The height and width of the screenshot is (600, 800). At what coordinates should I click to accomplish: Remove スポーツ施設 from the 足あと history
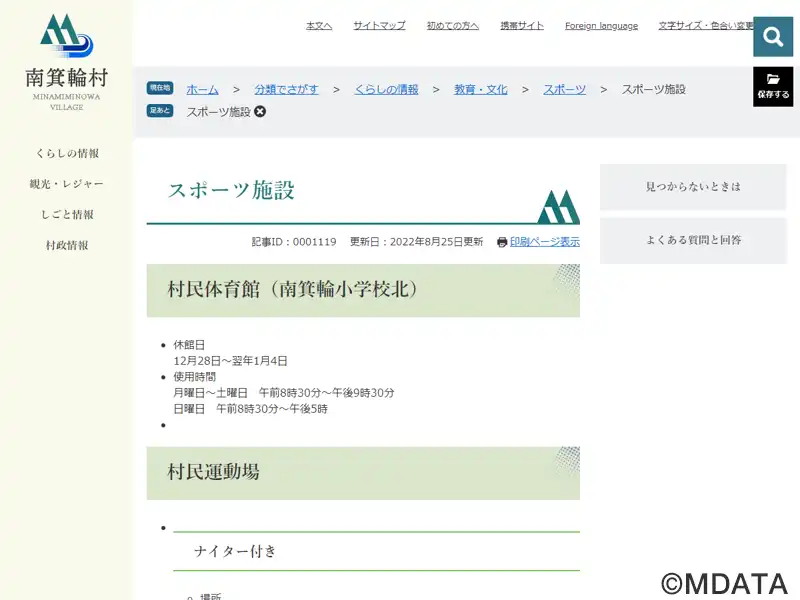(x=260, y=111)
